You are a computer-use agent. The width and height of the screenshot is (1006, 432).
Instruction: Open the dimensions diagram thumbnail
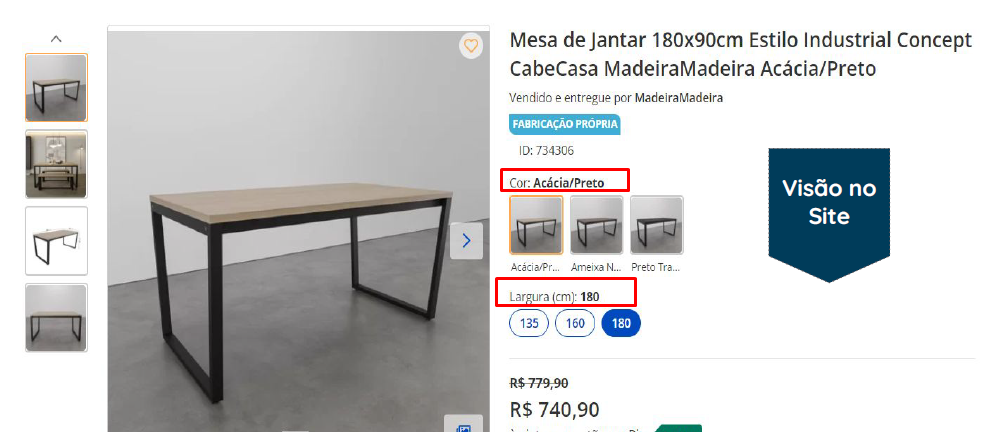(x=56, y=241)
